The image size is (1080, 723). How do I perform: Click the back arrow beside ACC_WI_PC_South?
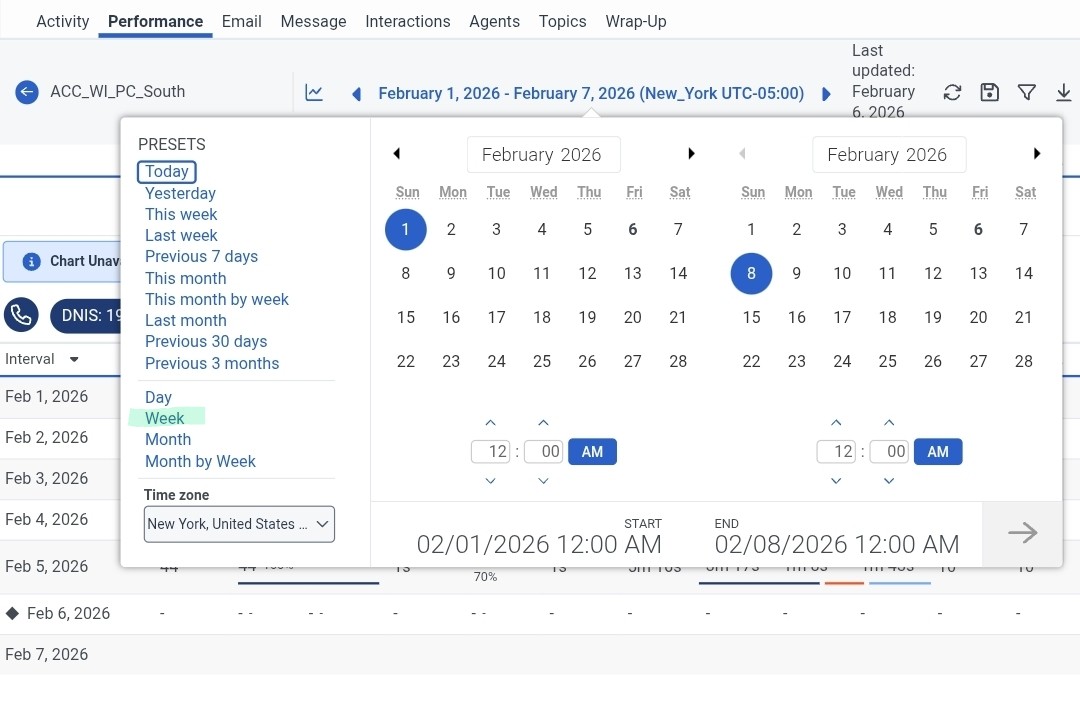tap(26, 92)
